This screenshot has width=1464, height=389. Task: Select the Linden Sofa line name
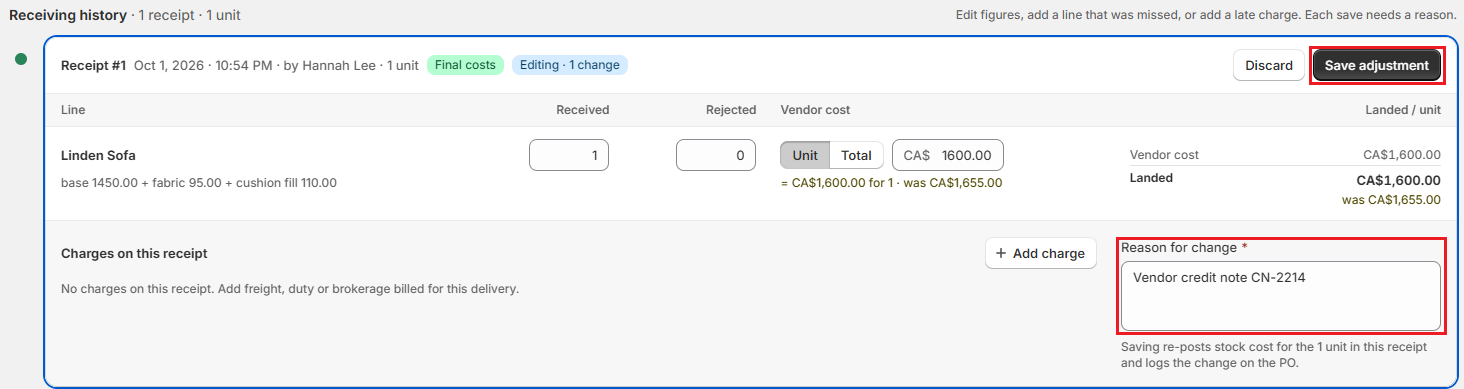click(x=98, y=155)
